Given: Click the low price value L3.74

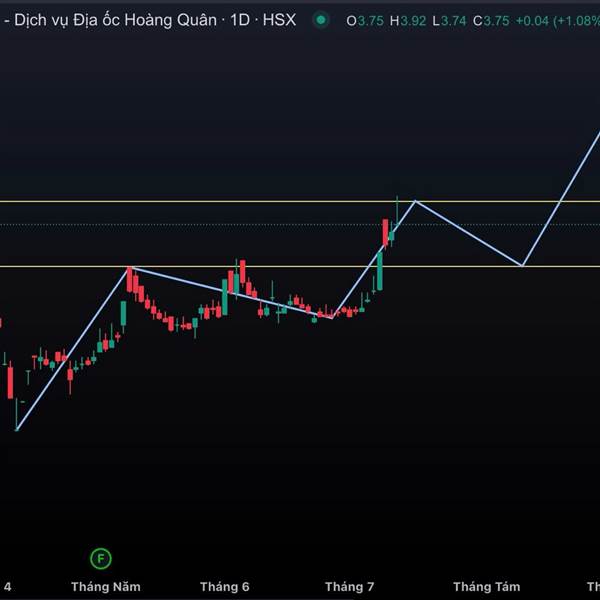Looking at the screenshot, I should point(449,21).
